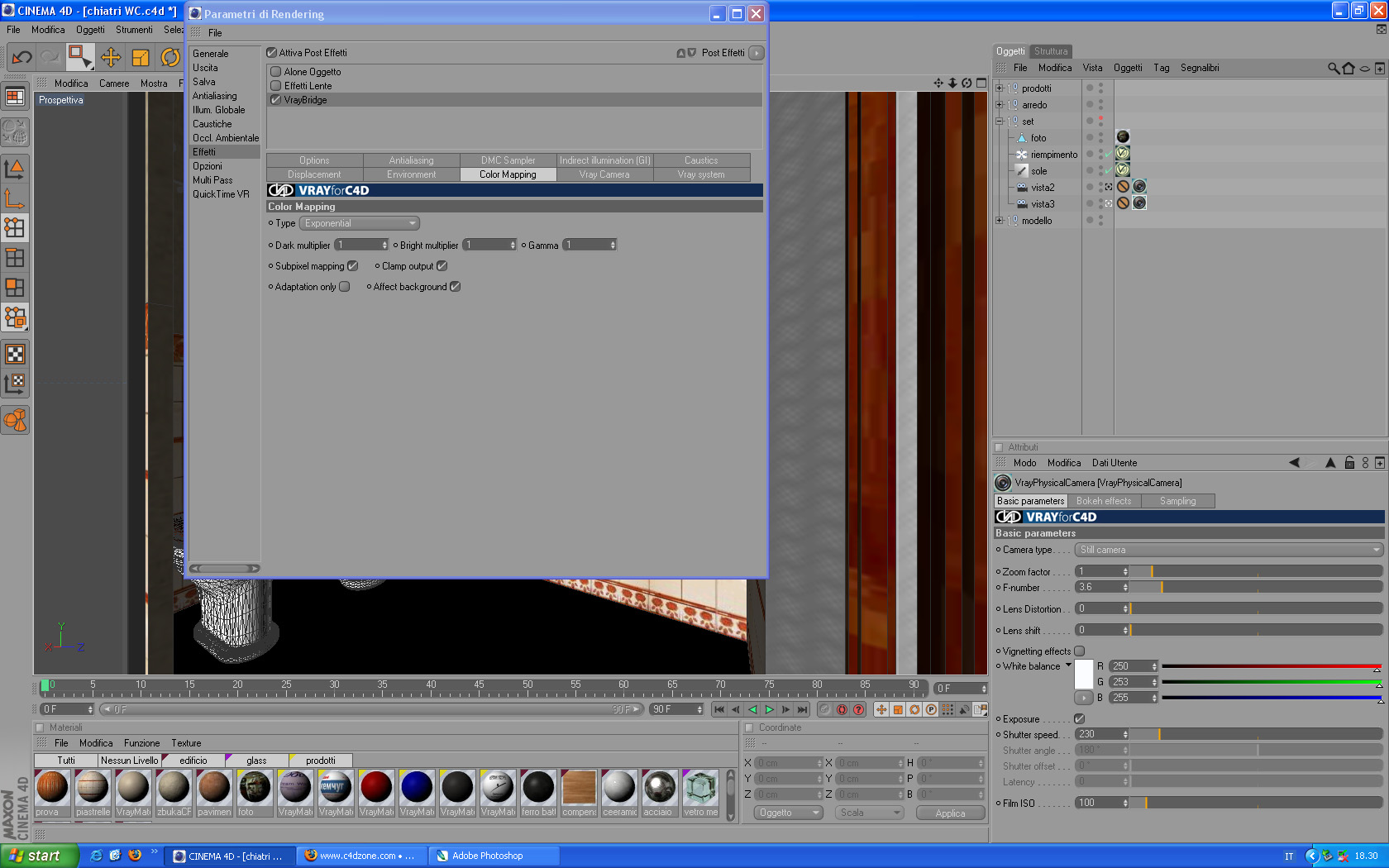Click the white balance color swatch
Image resolution: width=1389 pixels, height=868 pixels.
pyautogui.click(x=1084, y=675)
